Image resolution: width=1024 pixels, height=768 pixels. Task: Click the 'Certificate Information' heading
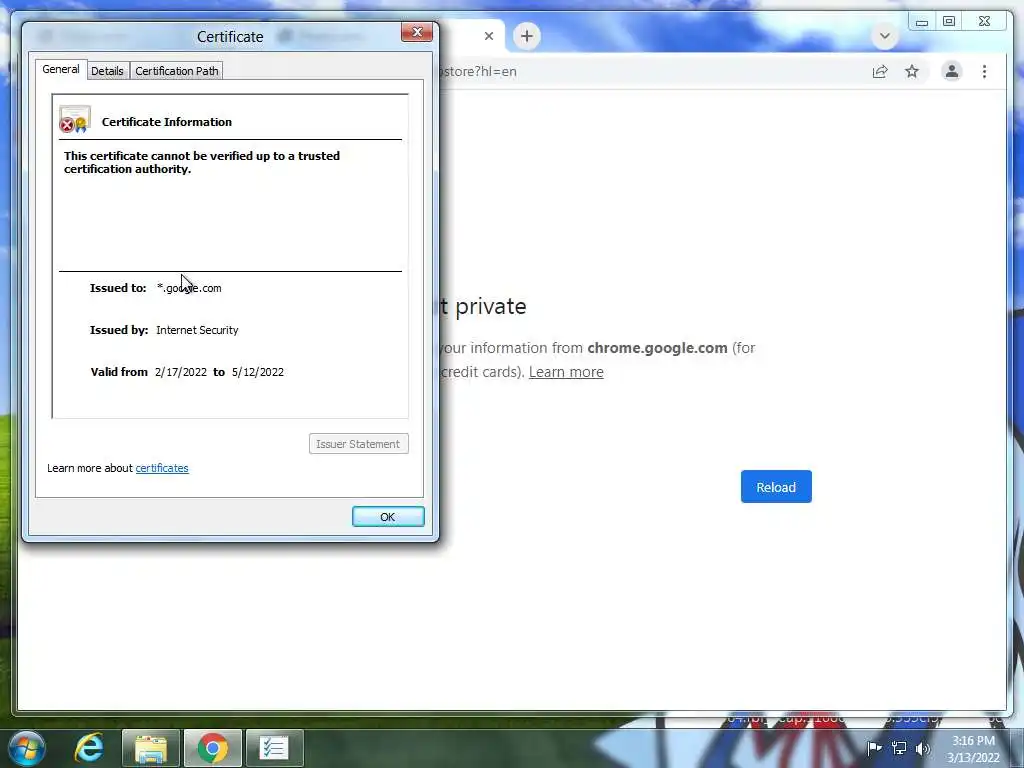coord(167,122)
